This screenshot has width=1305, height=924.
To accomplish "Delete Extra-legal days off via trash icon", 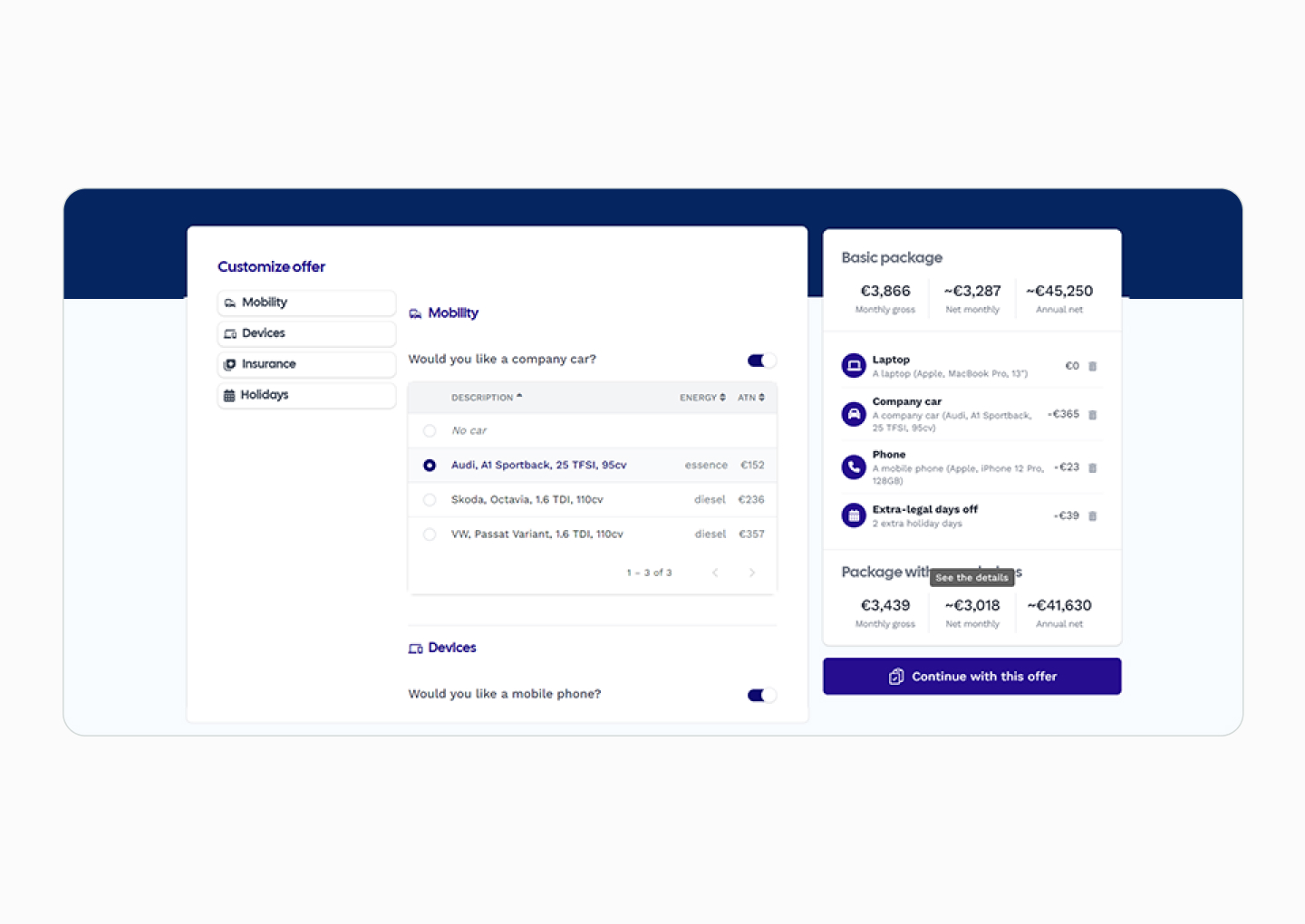I will tap(1092, 516).
